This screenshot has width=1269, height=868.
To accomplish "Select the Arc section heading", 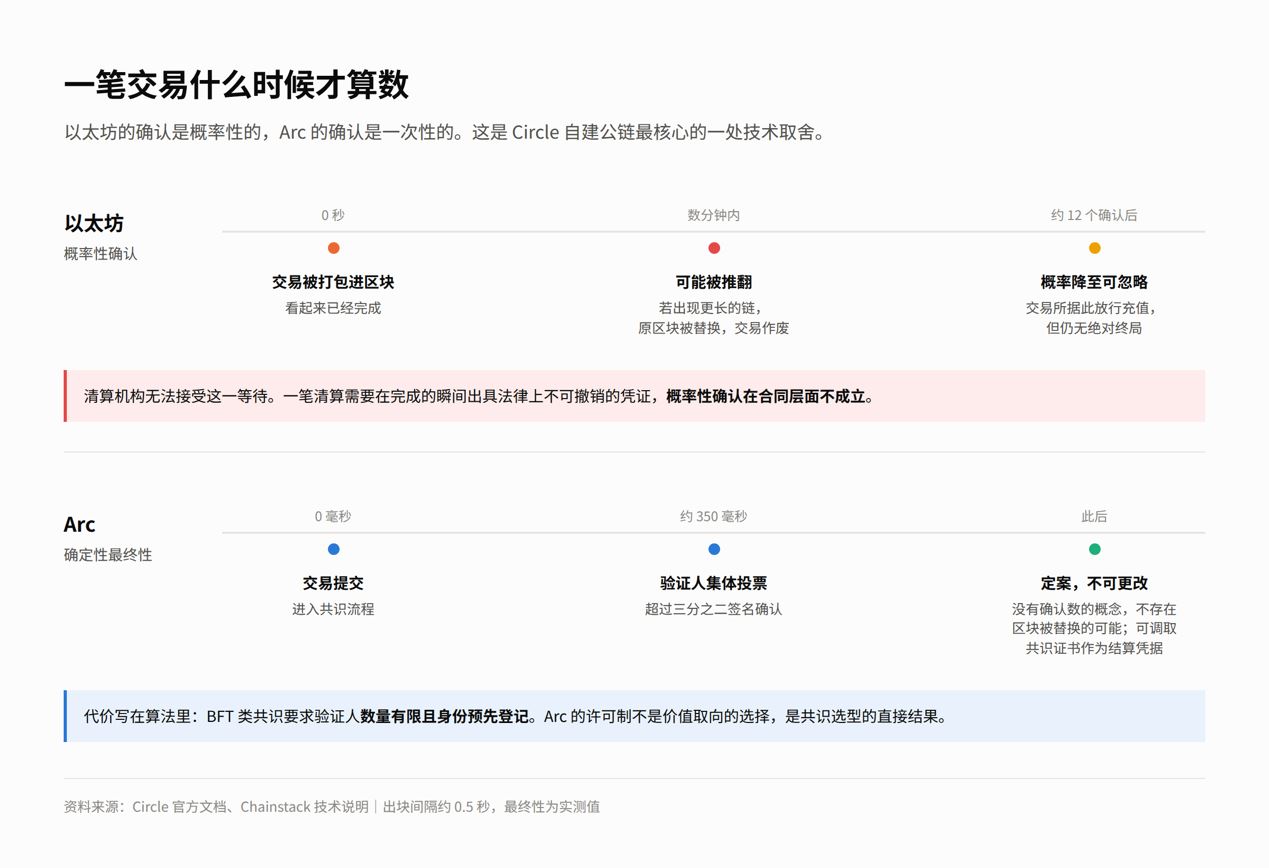I will [80, 524].
